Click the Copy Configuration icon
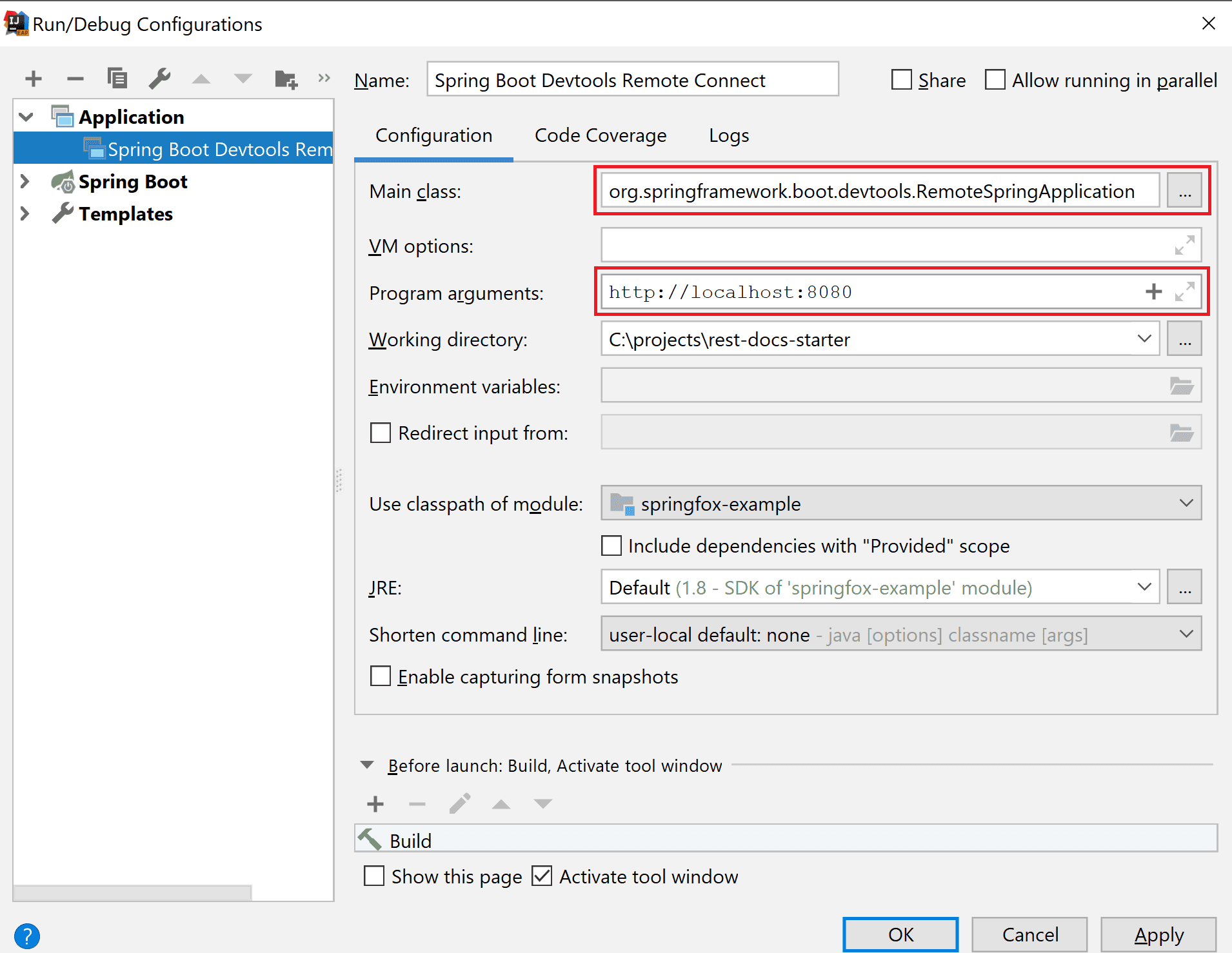This screenshot has height=953, width=1232. tap(117, 79)
